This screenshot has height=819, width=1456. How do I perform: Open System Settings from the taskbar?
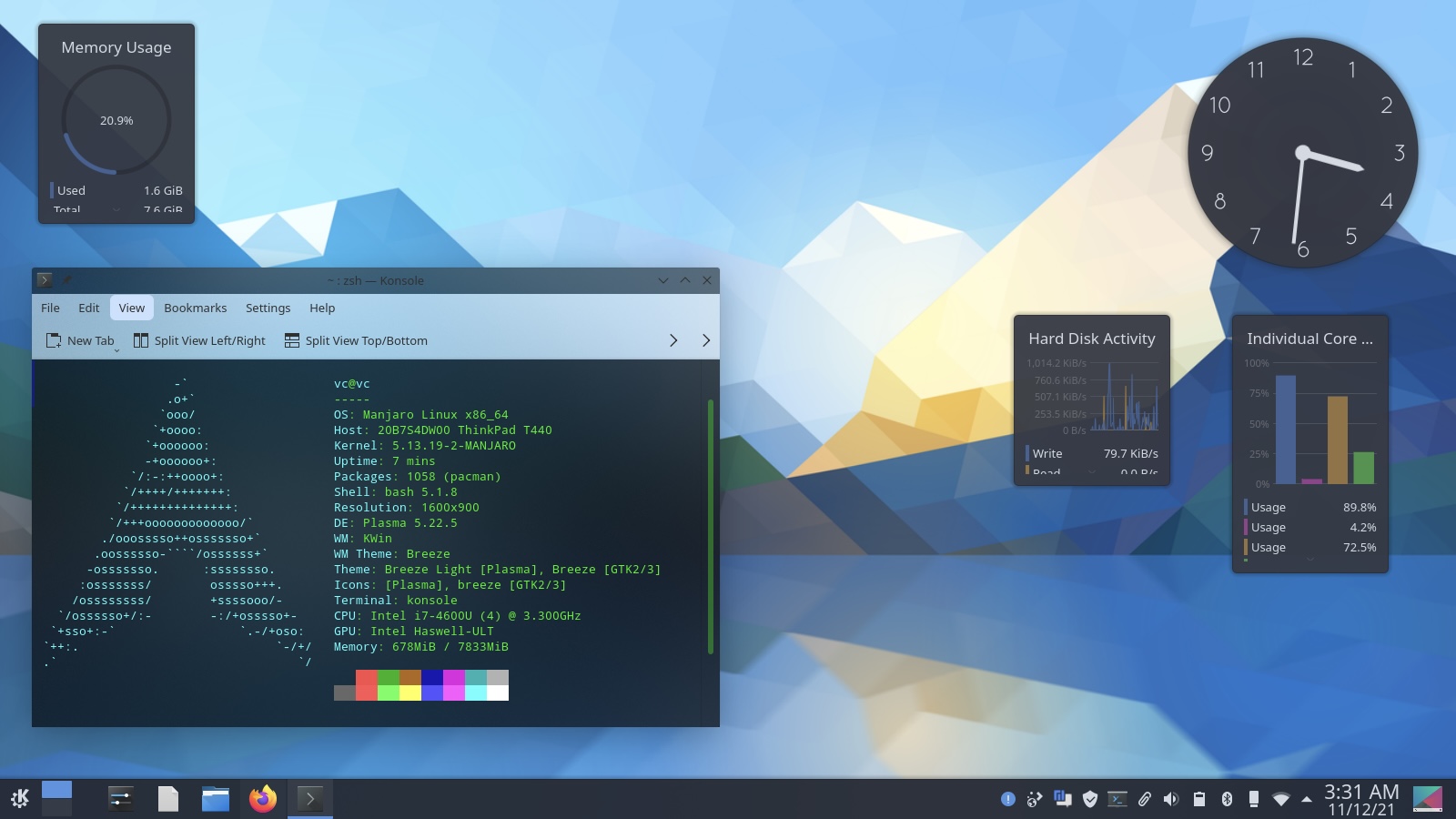point(121,799)
